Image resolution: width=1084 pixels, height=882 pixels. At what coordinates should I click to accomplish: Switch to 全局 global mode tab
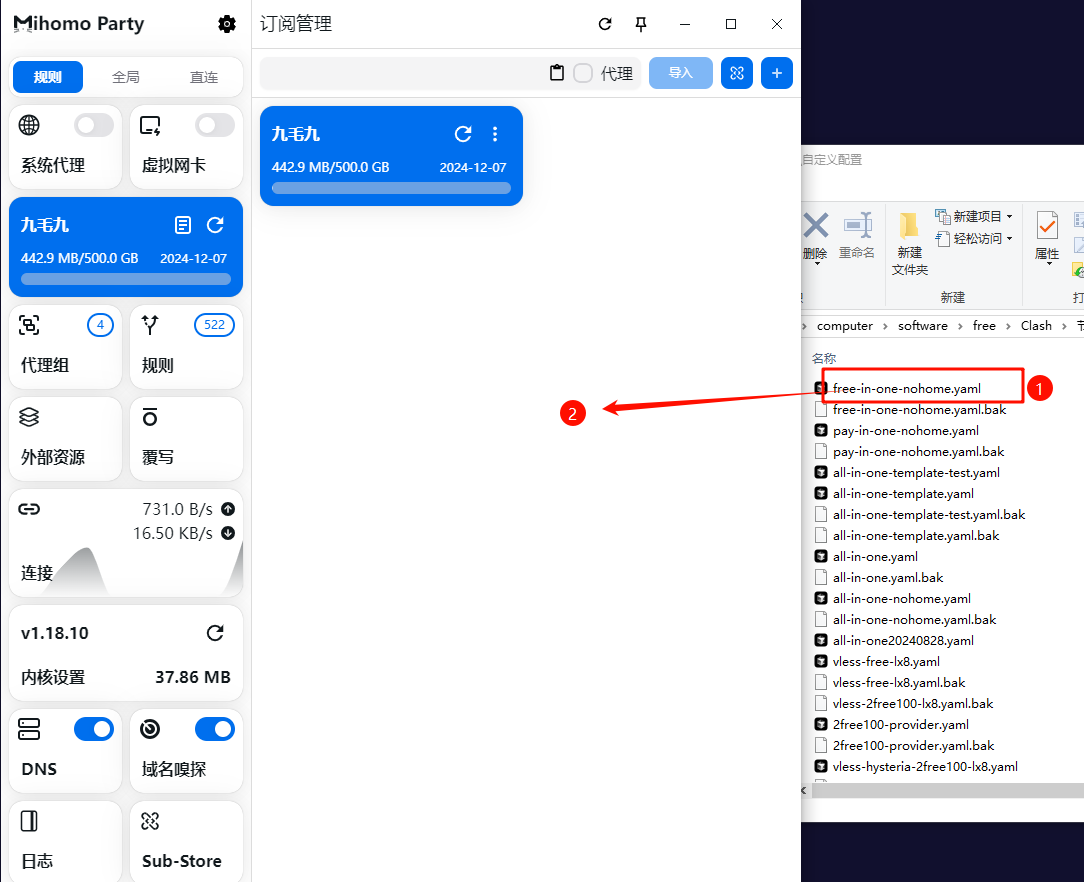coord(126,77)
